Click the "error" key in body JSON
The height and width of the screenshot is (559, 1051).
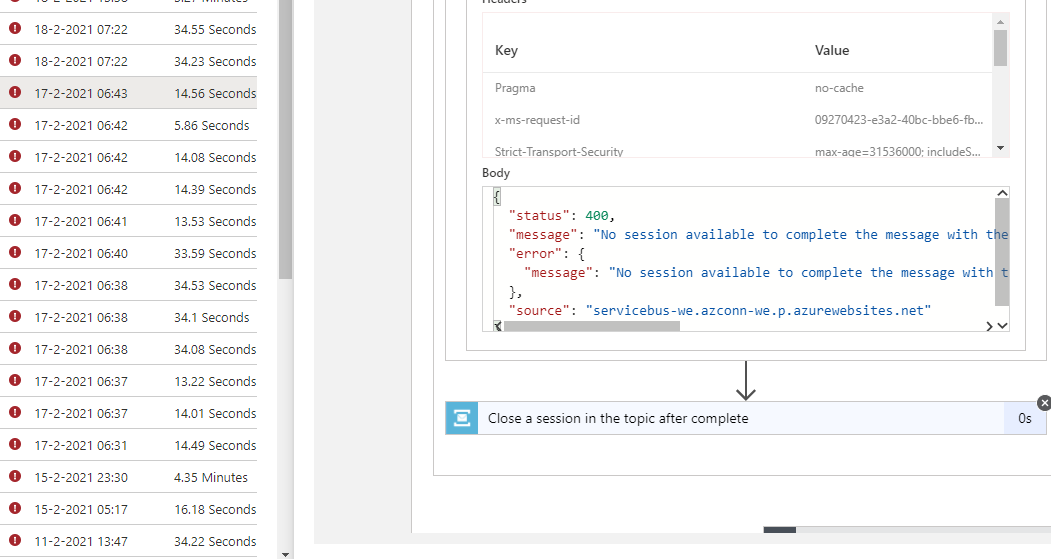point(536,253)
